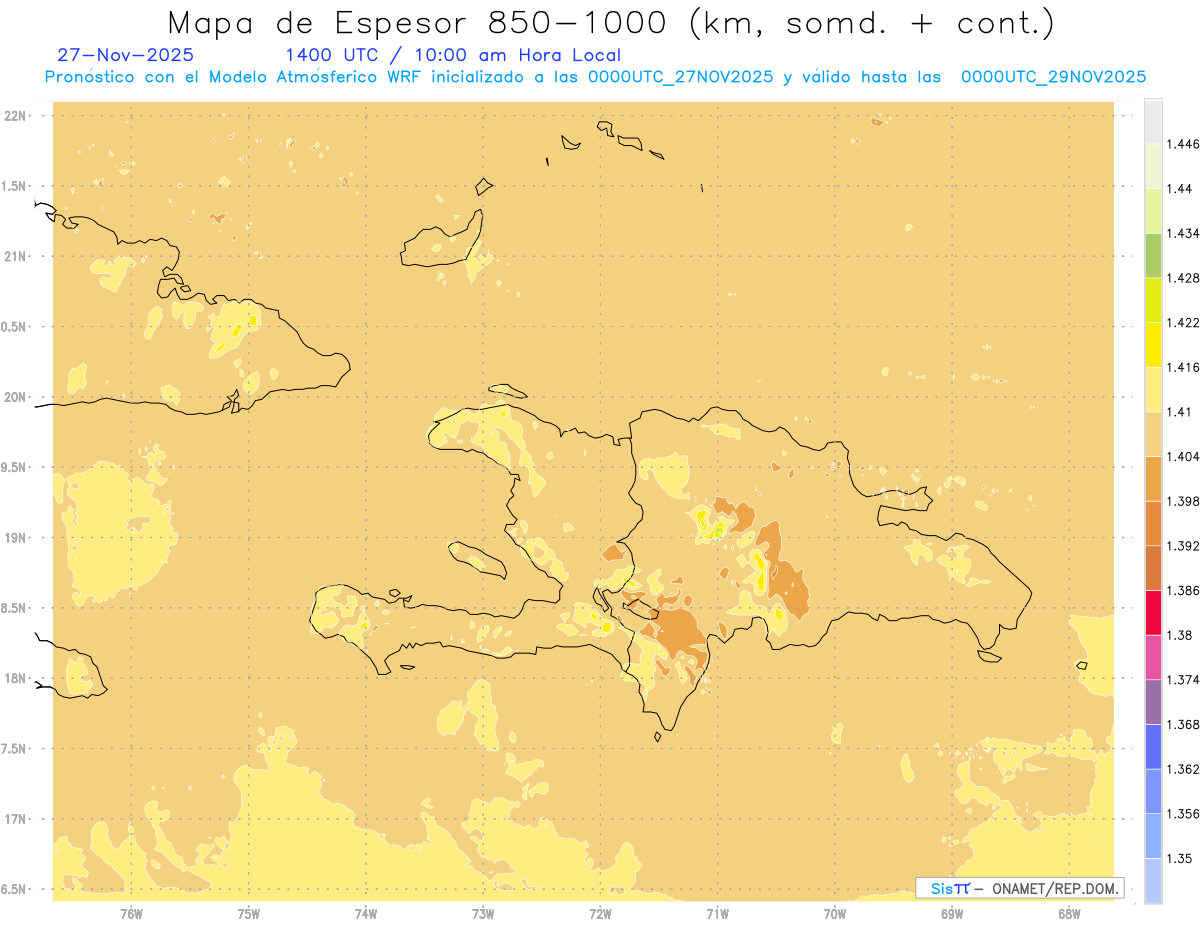
Task: Click the '1.428' colorbar value
Action: click(x=1185, y=278)
